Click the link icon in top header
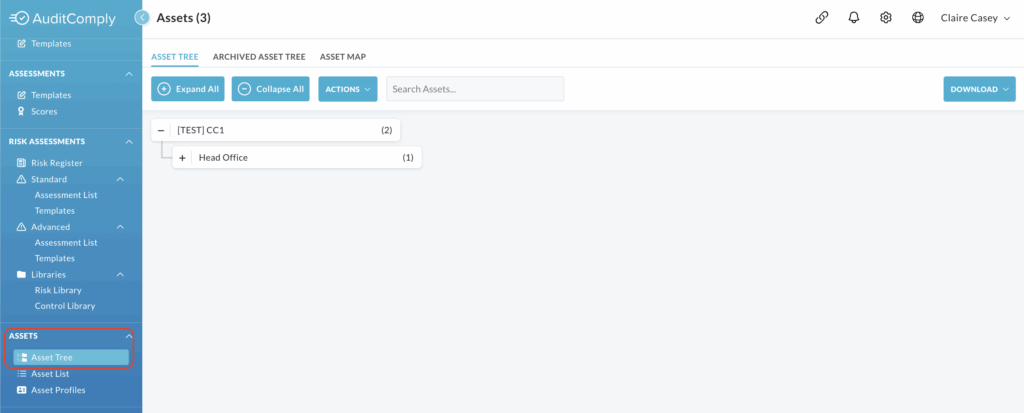Image resolution: width=1024 pixels, height=413 pixels. click(x=821, y=18)
